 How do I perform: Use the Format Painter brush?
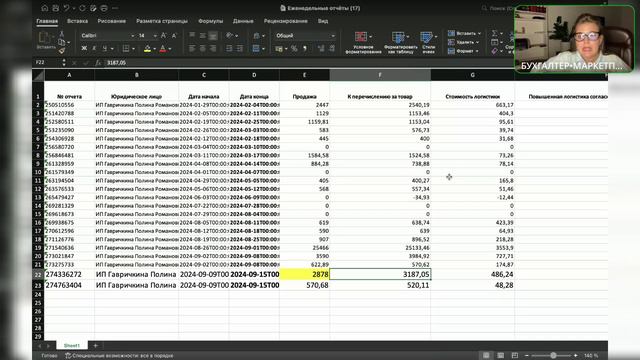pyautogui.click(x=62, y=51)
